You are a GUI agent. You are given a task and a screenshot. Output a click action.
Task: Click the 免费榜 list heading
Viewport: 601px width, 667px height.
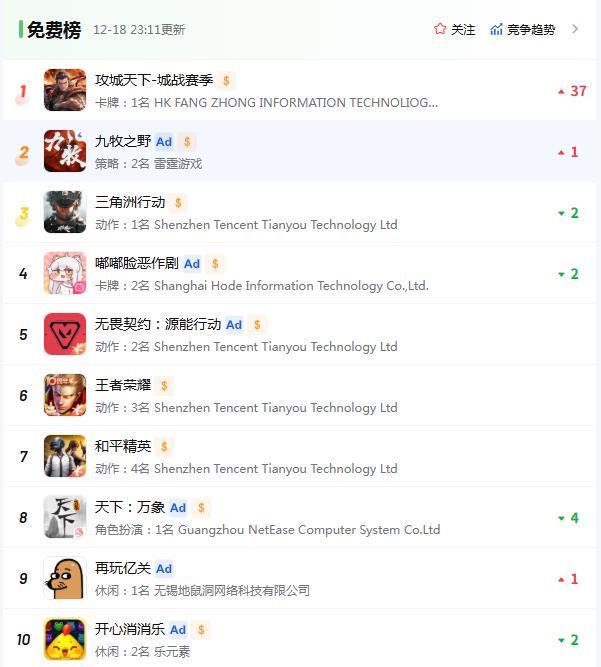coord(54,30)
